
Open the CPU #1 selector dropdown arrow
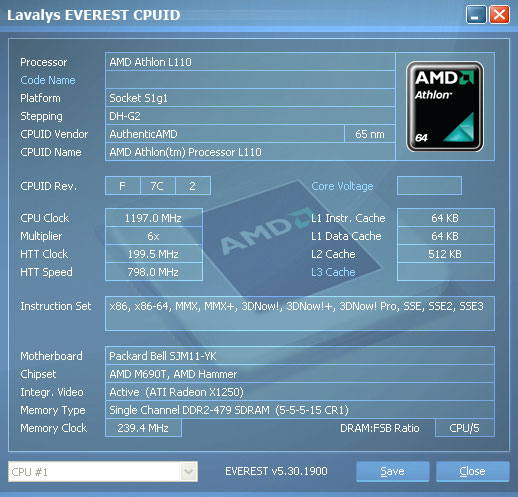(189, 471)
